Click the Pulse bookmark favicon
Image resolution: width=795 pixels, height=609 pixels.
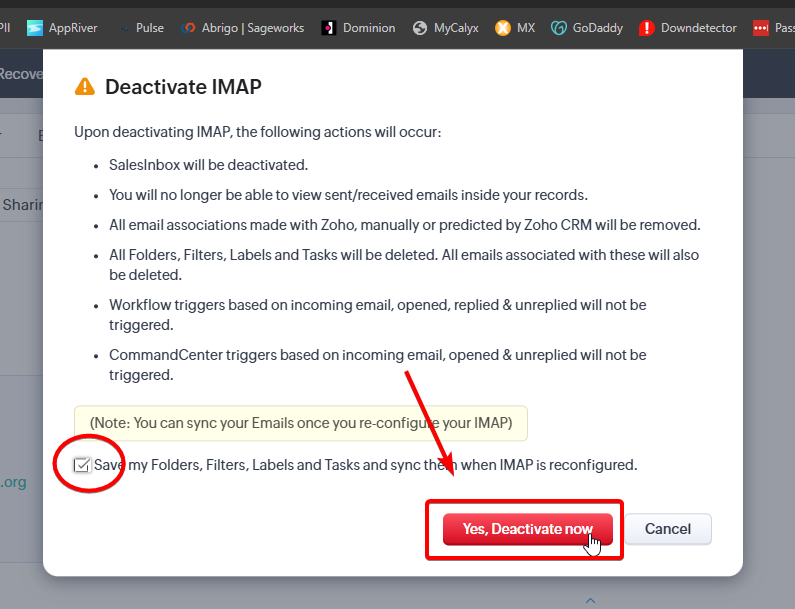click(125, 28)
